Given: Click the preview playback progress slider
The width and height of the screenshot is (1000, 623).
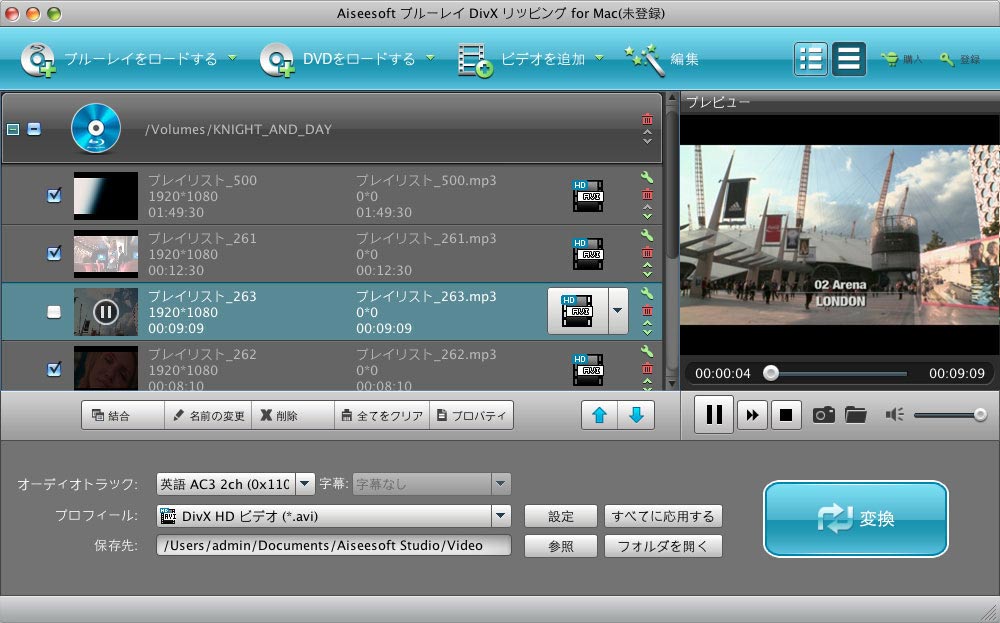Looking at the screenshot, I should tap(836, 373).
